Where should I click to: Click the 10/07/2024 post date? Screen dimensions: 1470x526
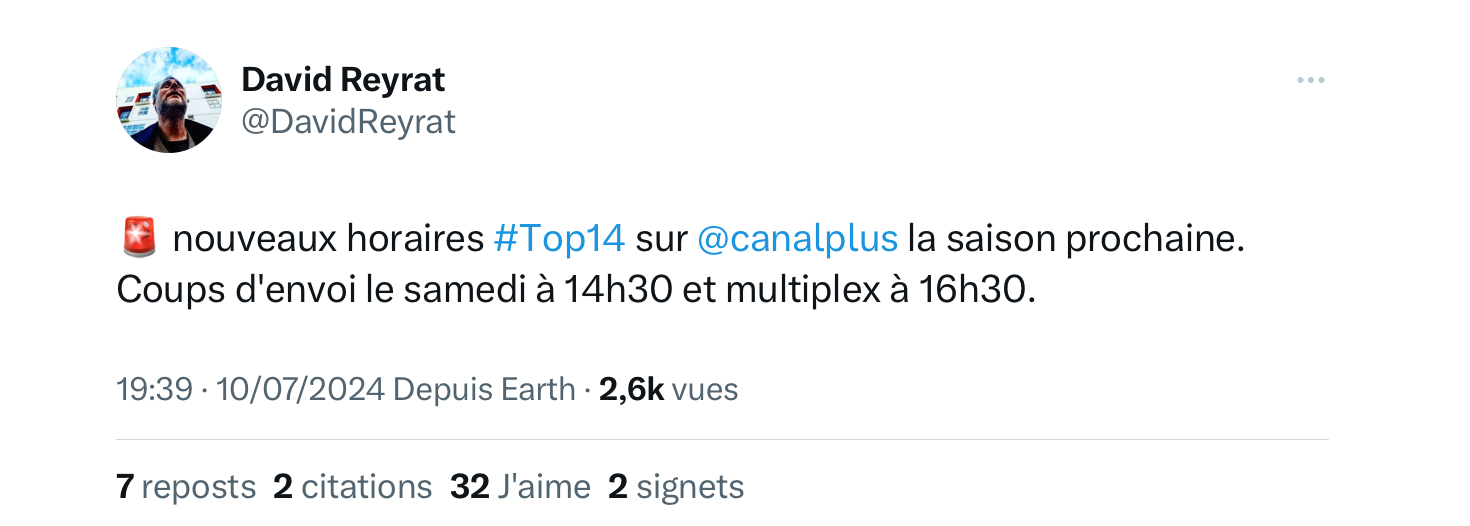(x=300, y=389)
